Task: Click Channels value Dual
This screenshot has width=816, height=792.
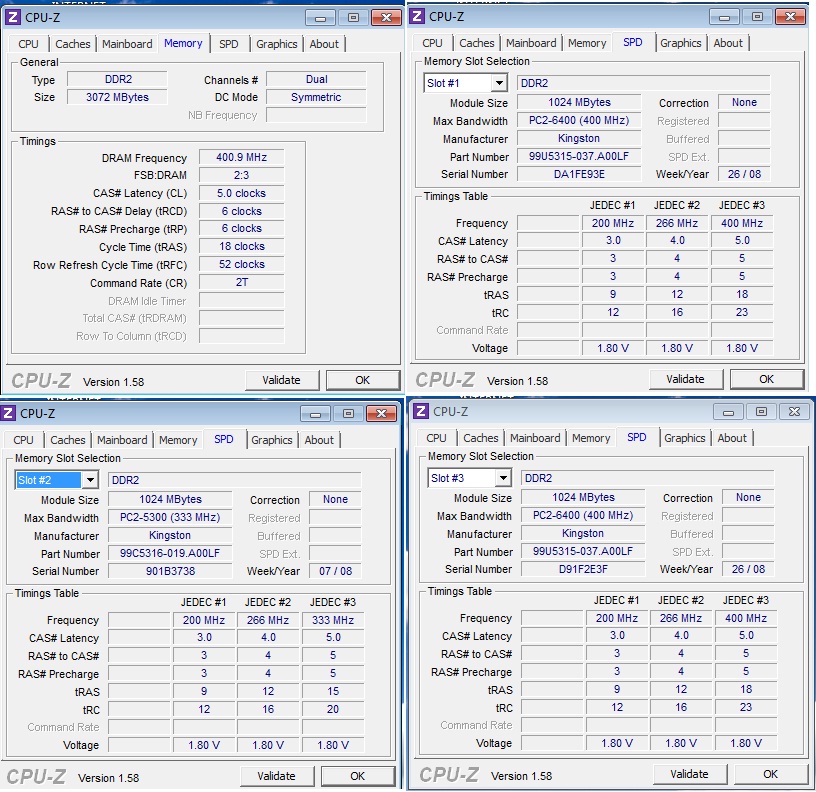Action: pyautogui.click(x=316, y=79)
